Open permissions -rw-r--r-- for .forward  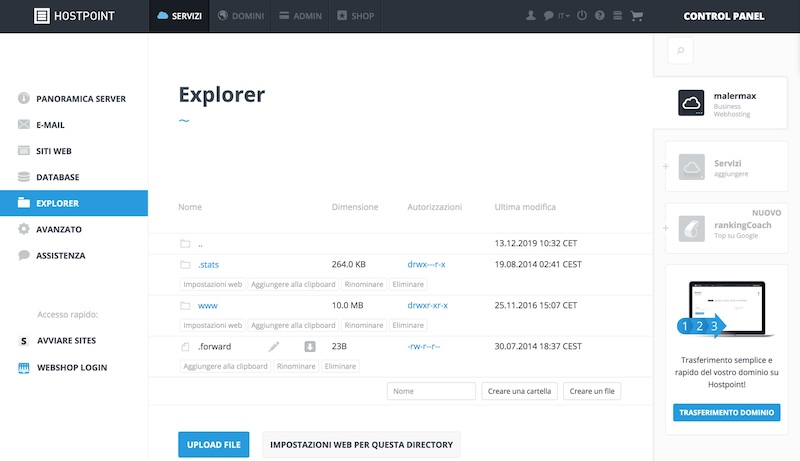pos(423,346)
